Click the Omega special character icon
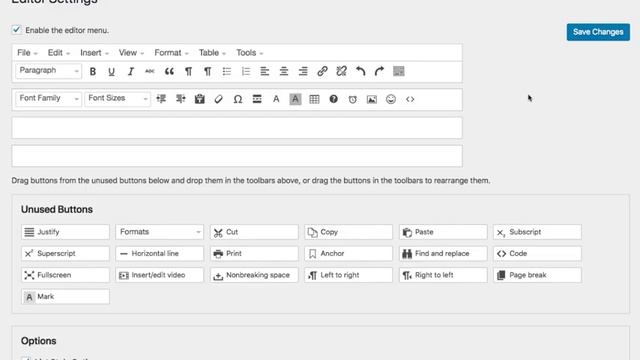Screen dimensions: 640x360 point(238,99)
